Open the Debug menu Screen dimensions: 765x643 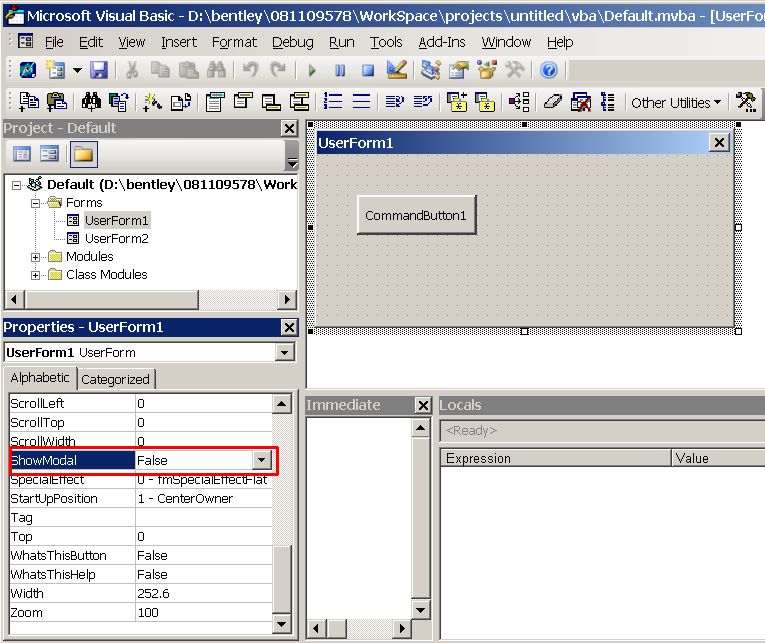[293, 42]
